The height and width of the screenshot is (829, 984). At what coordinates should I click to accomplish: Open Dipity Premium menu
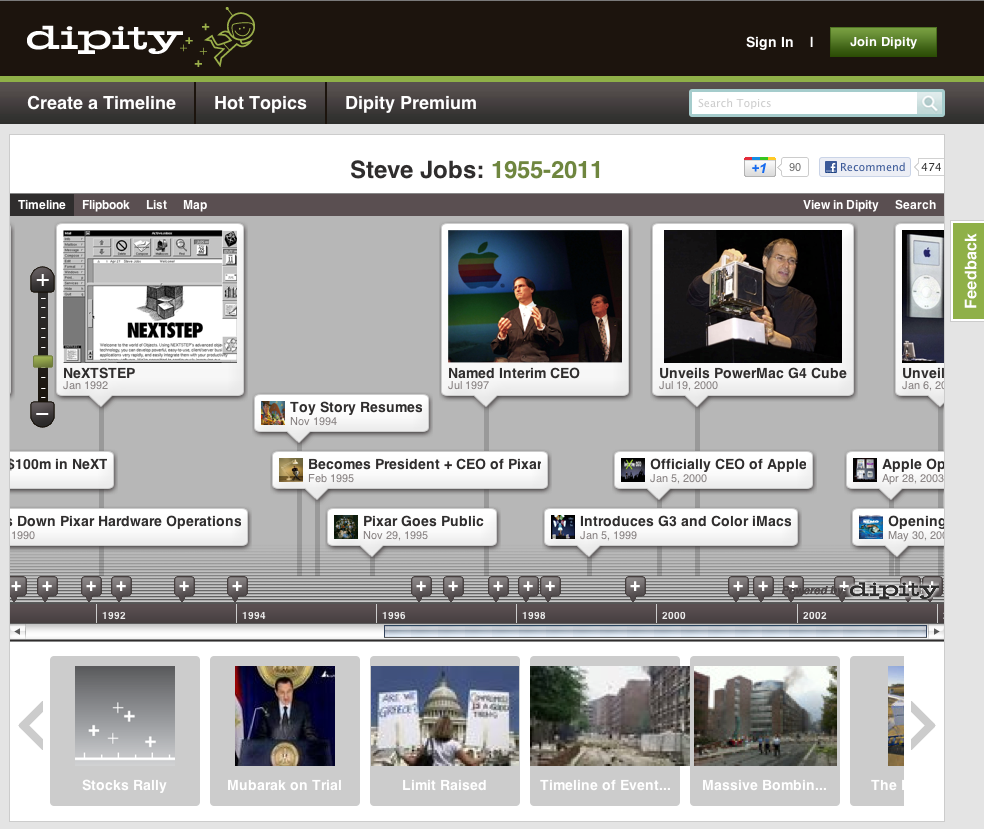[x=411, y=103]
